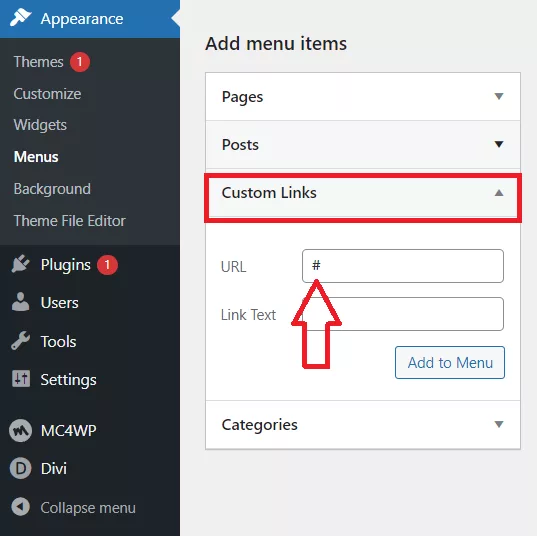Click the URL field label
Image resolution: width=537 pixels, height=536 pixels.
pos(234,266)
